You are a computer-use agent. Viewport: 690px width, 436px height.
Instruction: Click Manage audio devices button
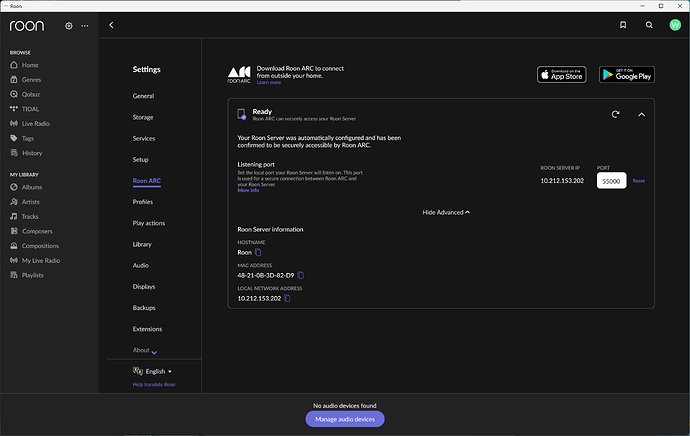click(345, 419)
